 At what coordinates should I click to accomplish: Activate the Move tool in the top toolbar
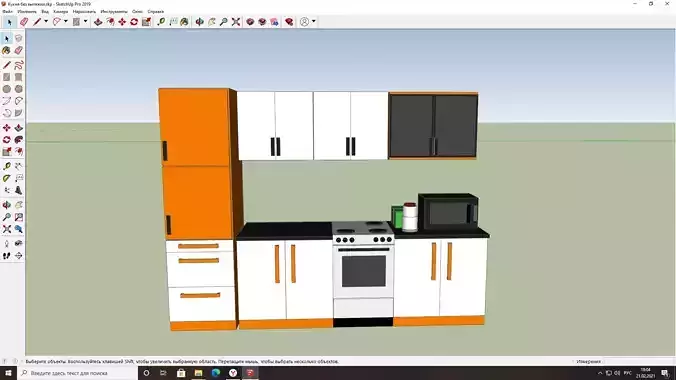coord(122,22)
